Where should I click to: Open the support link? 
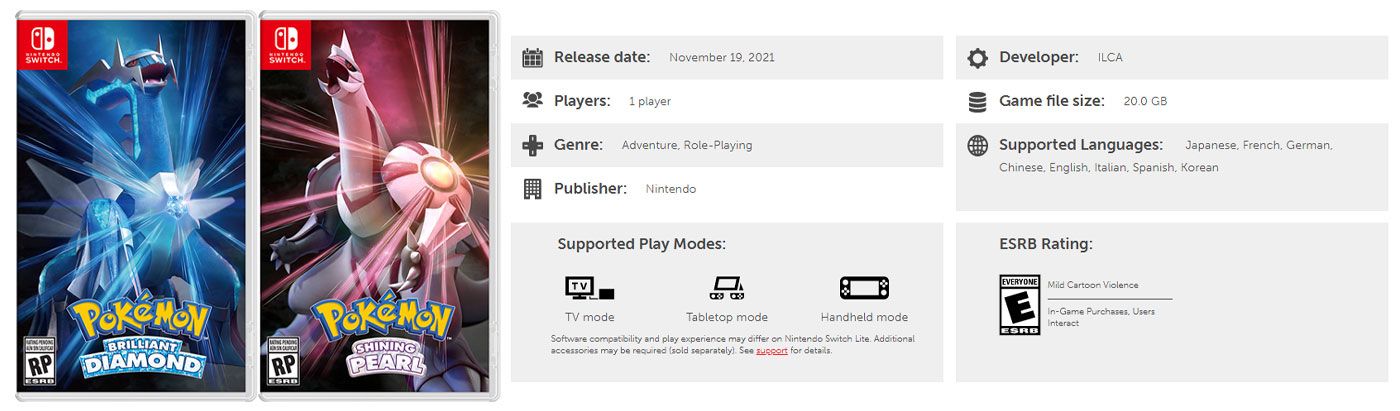(772, 351)
